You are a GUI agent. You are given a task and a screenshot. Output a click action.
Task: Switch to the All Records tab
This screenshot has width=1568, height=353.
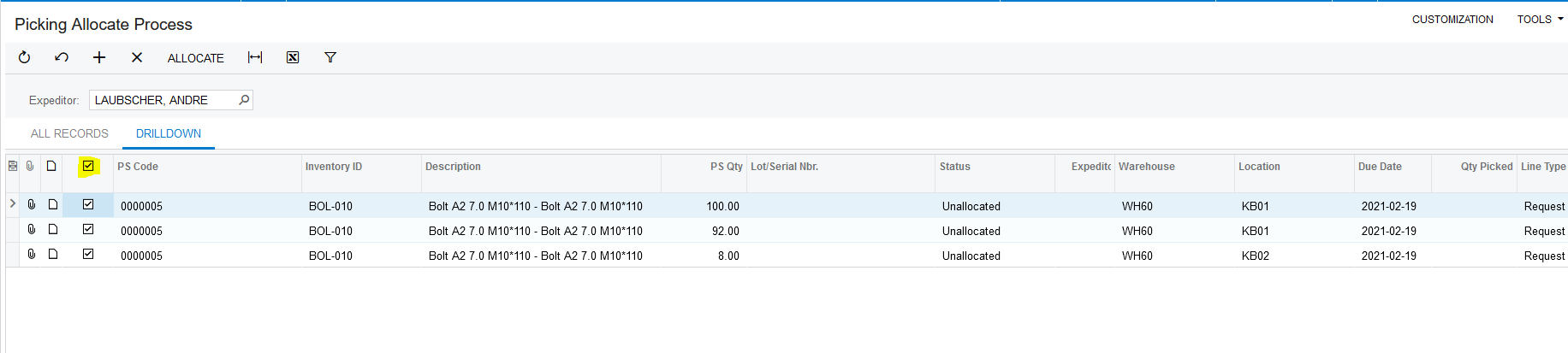[69, 133]
